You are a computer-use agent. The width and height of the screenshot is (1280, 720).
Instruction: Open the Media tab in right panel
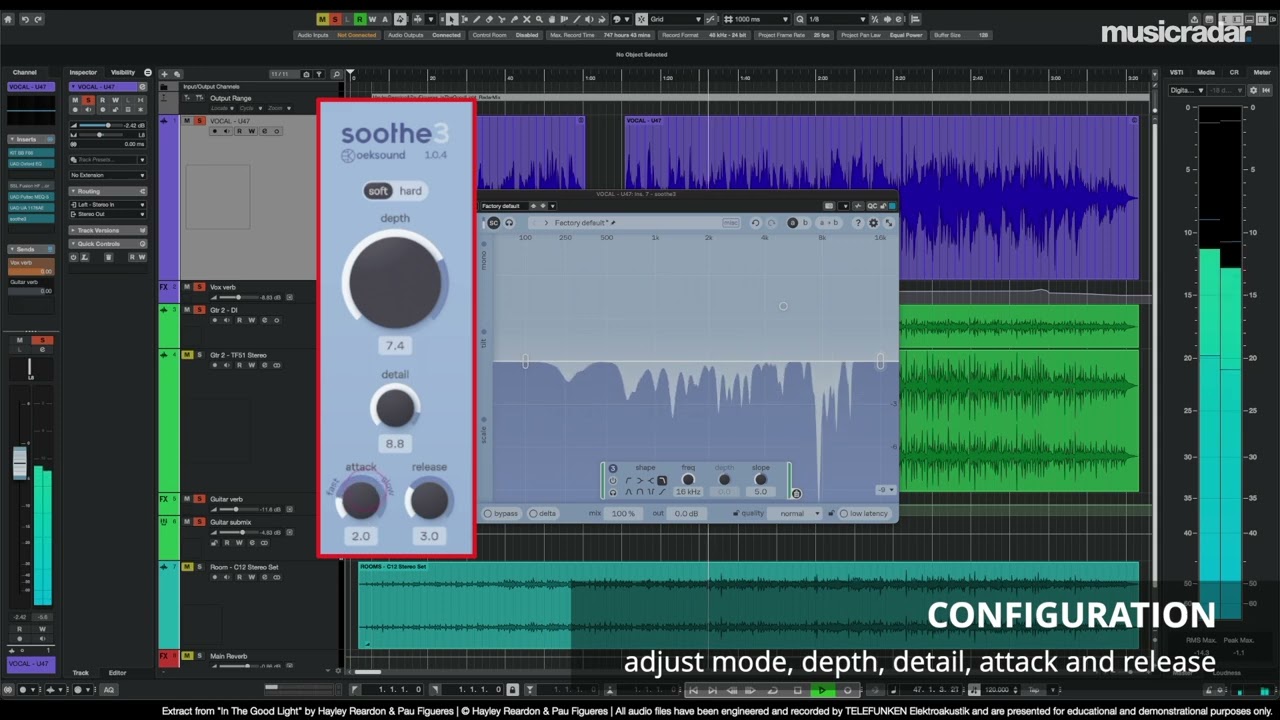1206,72
